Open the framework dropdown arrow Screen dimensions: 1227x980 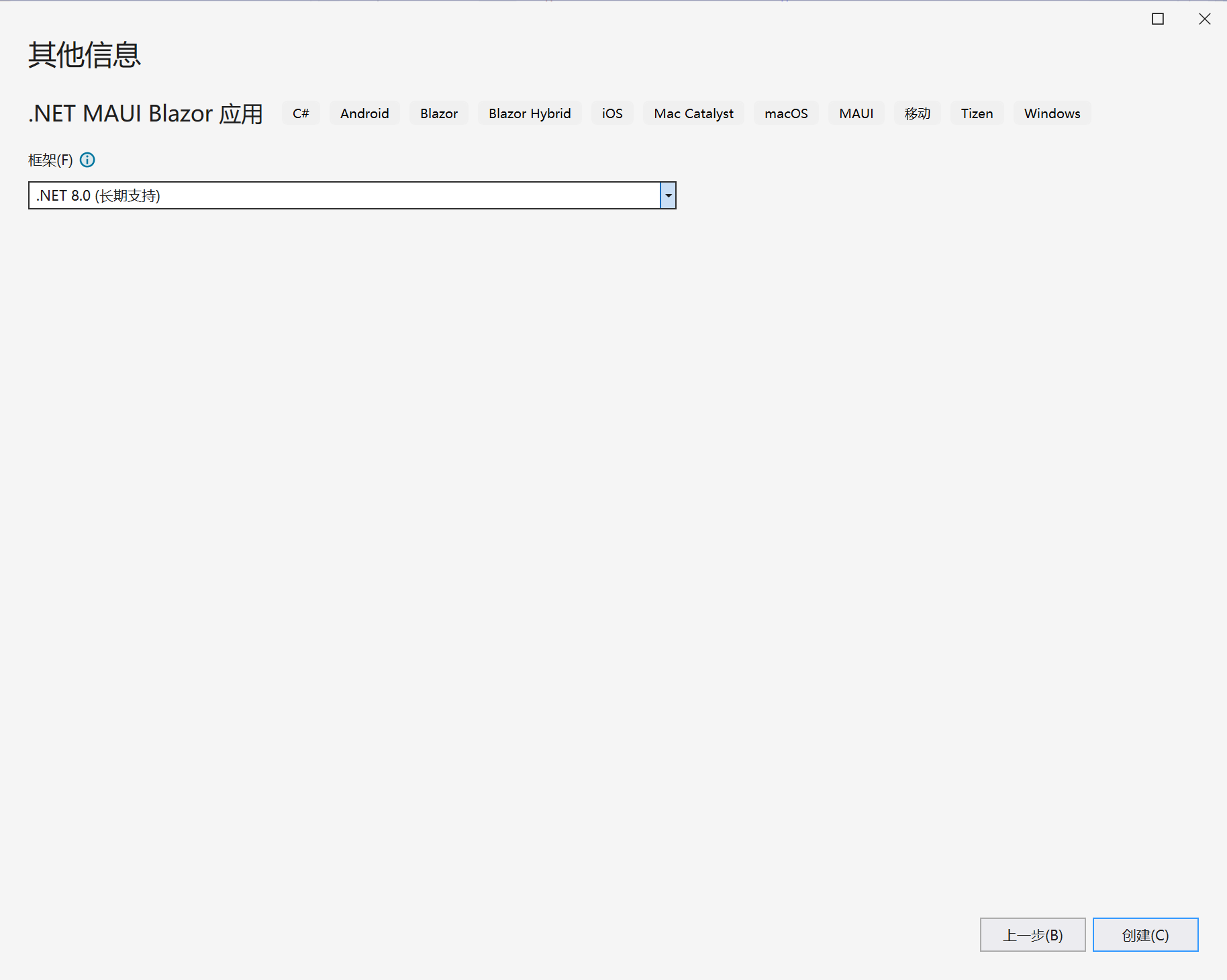tap(668, 195)
